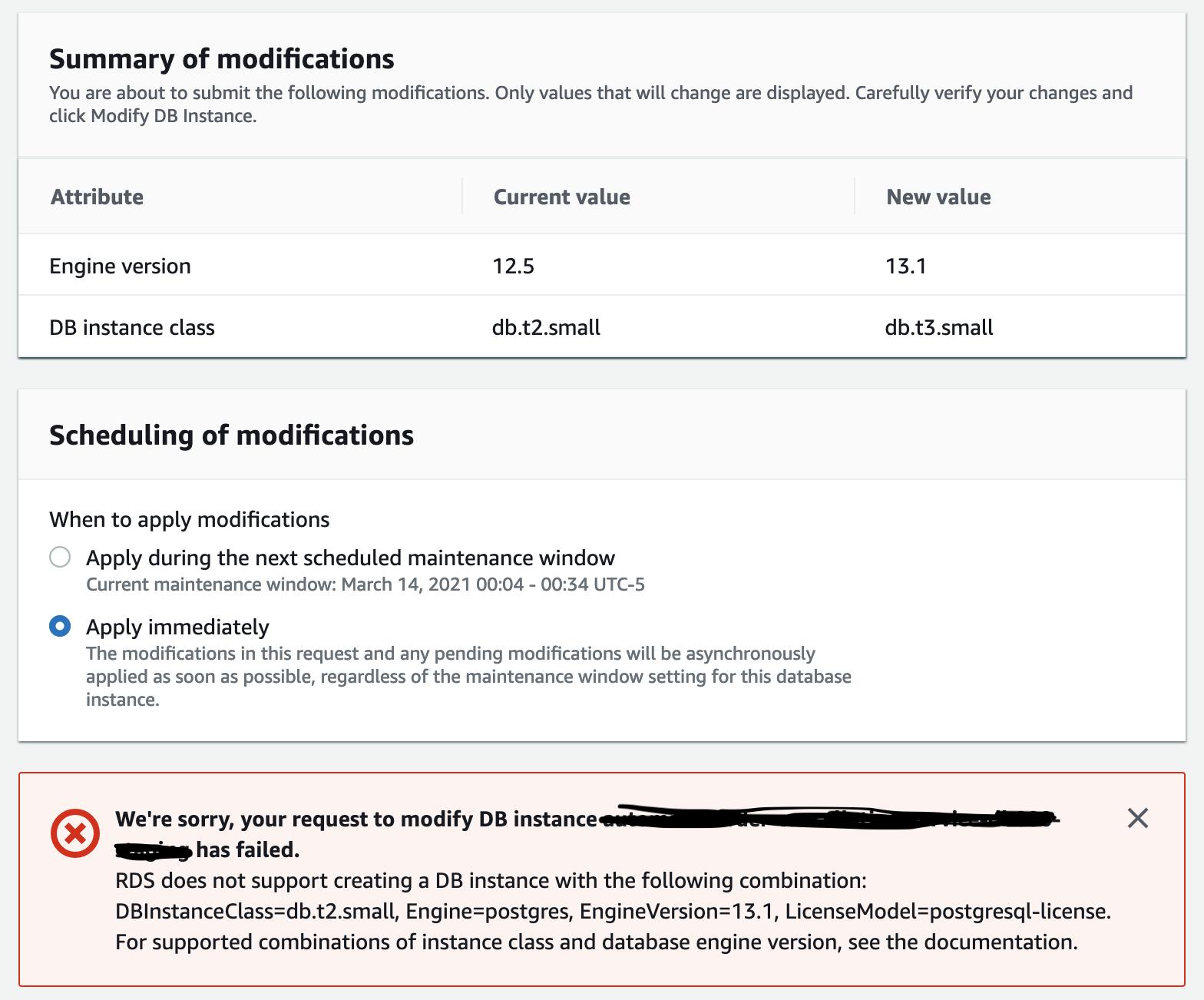
Task: Select the DB instance class row label
Action: click(132, 327)
